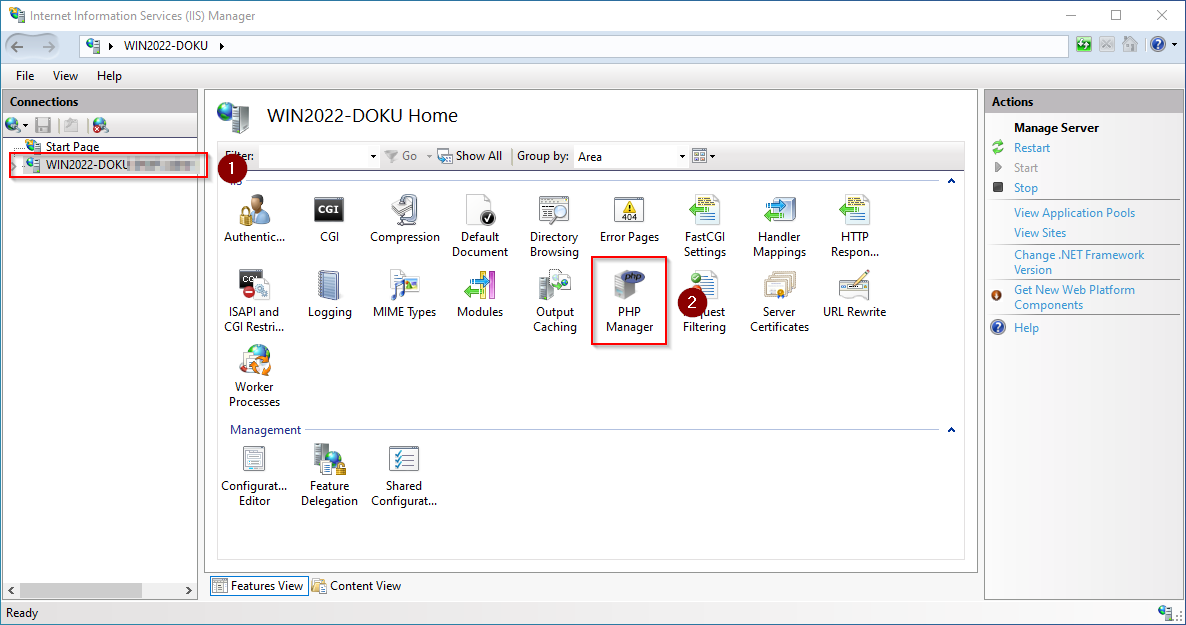The image size is (1186, 625).
Task: Click the delete connection icon in Connections toolbar
Action: tap(100, 125)
